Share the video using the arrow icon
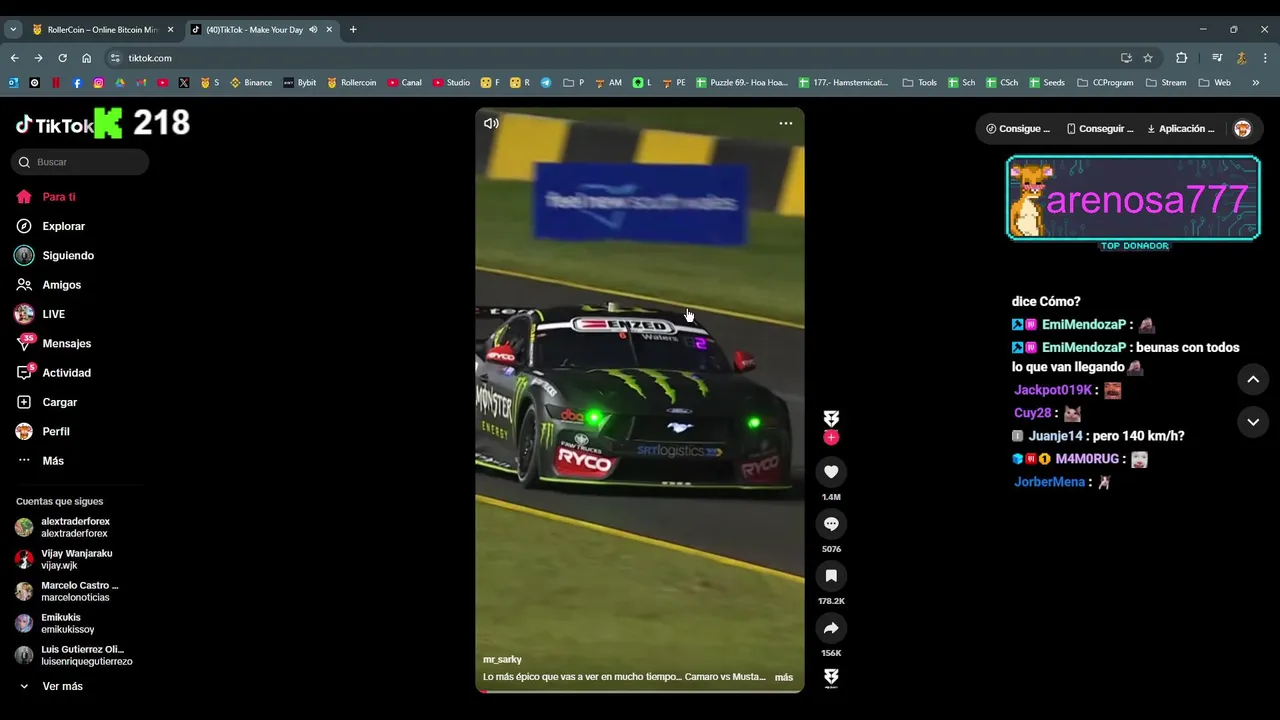 [831, 628]
